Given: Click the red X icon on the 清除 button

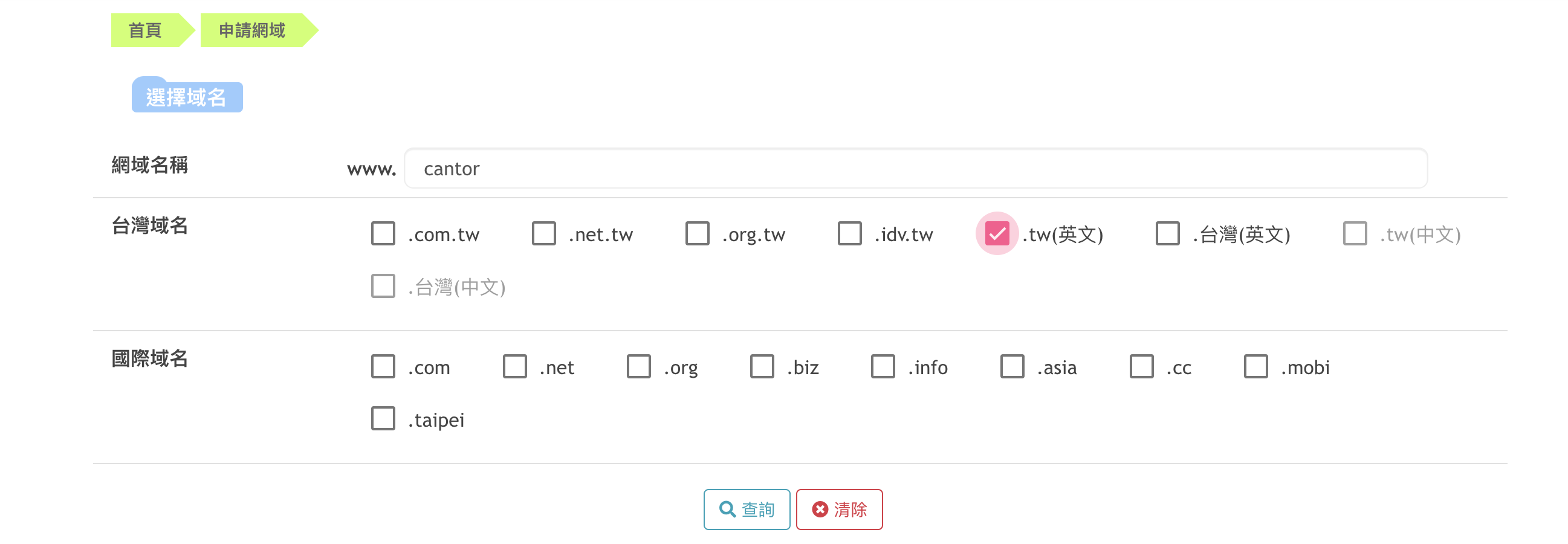Looking at the screenshot, I should click(x=820, y=509).
